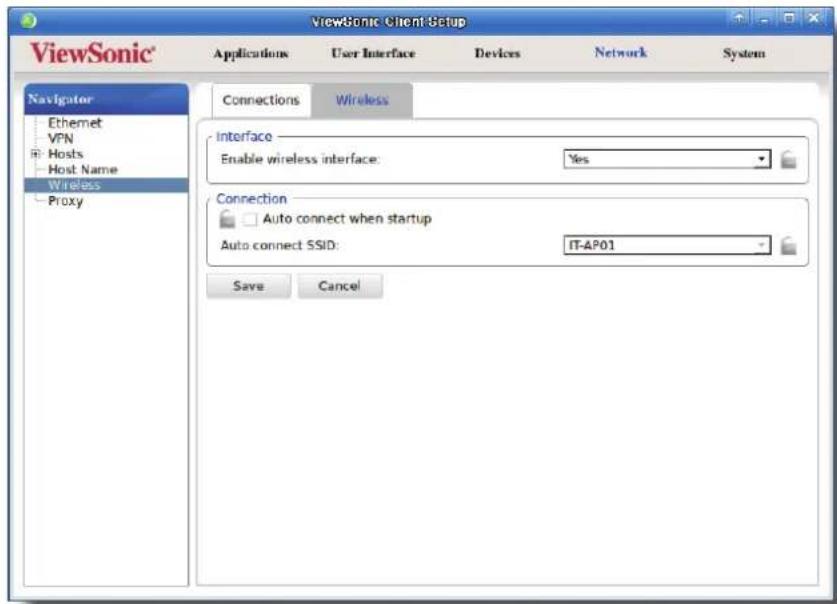
Task: Close the ViewSonic Client Setup window
Action: [814, 19]
